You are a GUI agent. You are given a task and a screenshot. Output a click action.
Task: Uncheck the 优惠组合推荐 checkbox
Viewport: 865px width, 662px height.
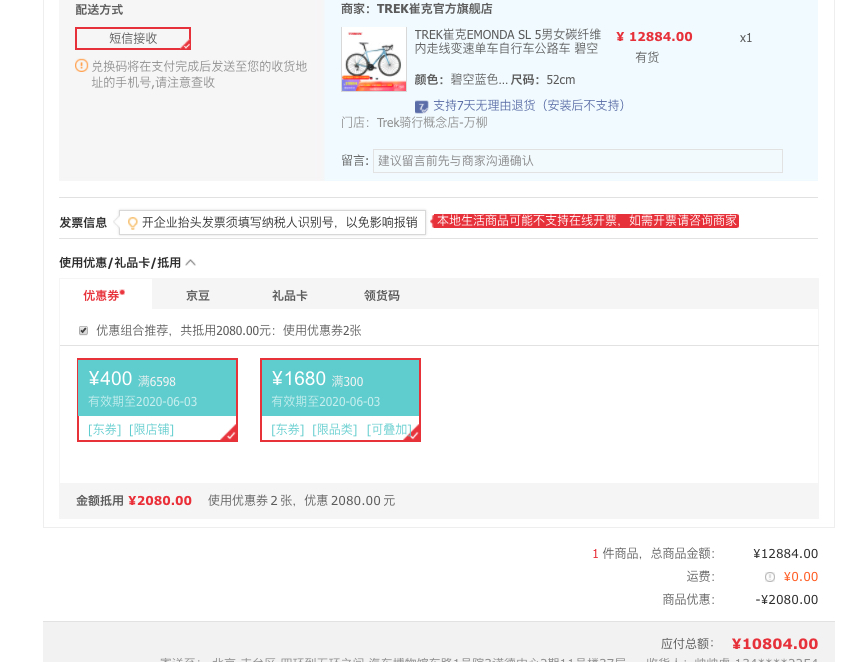(83, 330)
